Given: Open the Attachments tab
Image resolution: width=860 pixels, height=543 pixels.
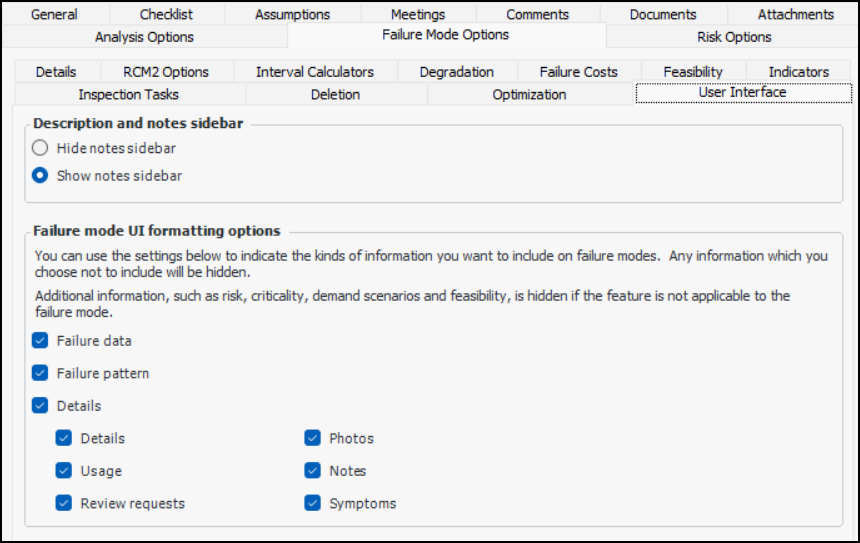Looking at the screenshot, I should [795, 14].
